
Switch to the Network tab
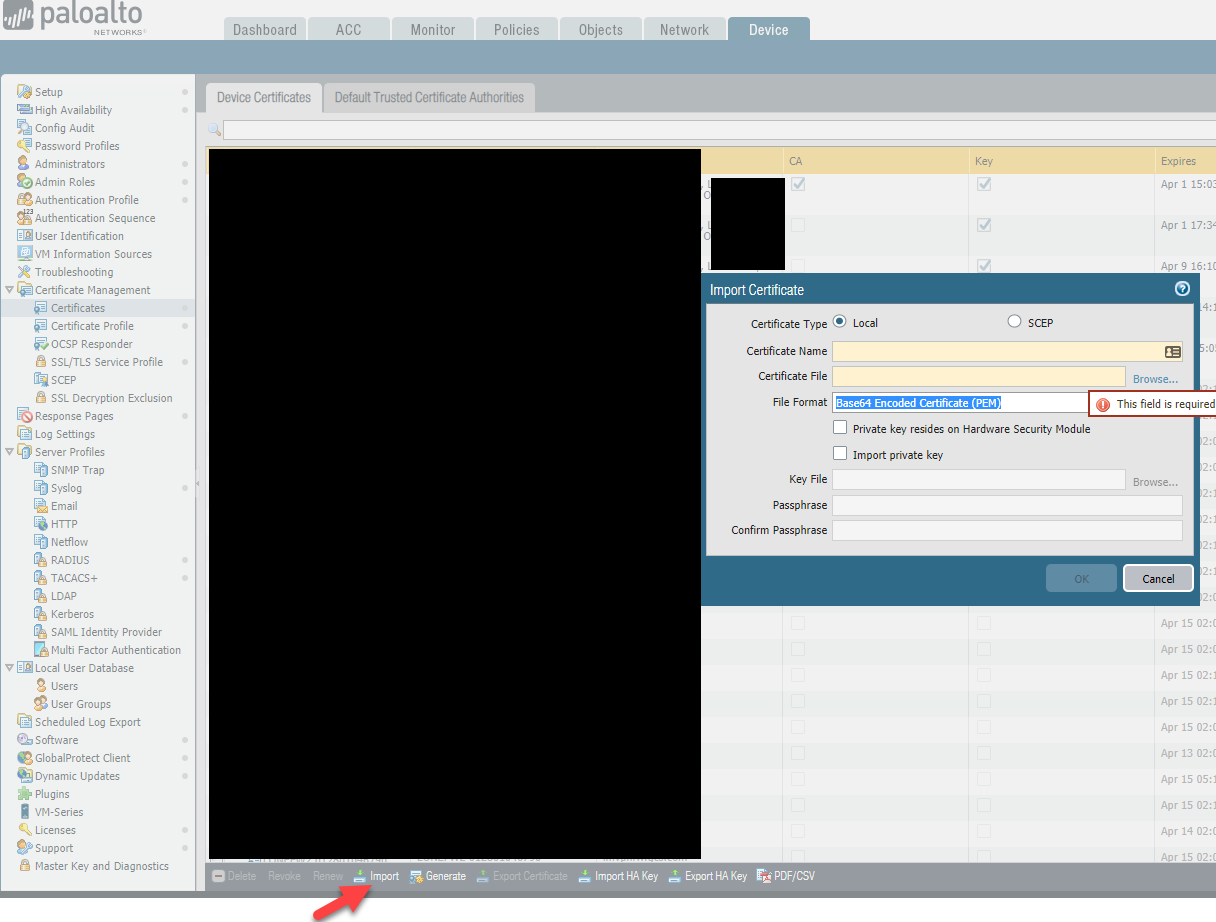click(x=684, y=29)
